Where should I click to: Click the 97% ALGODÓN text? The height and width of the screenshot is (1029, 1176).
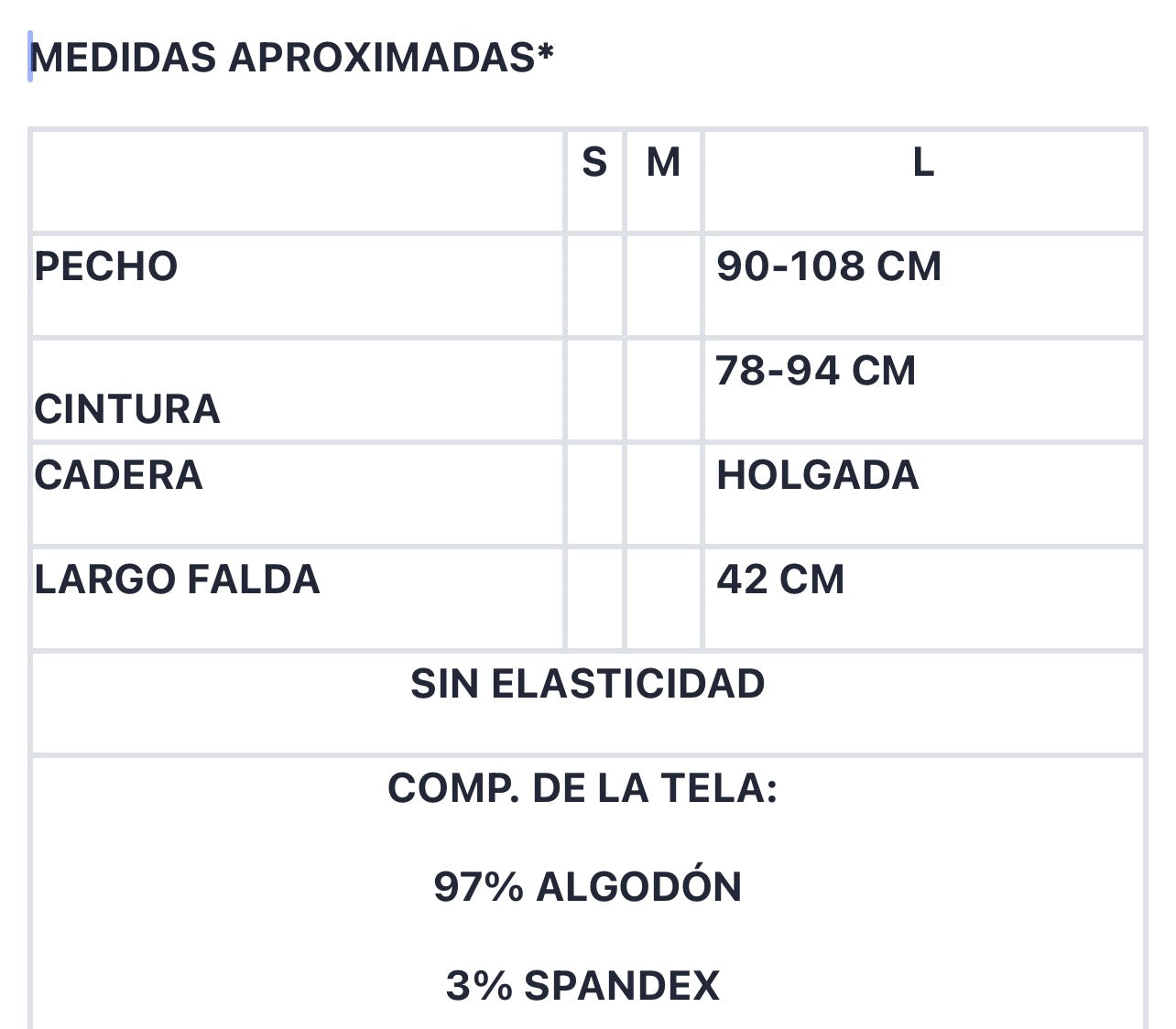[x=588, y=887]
